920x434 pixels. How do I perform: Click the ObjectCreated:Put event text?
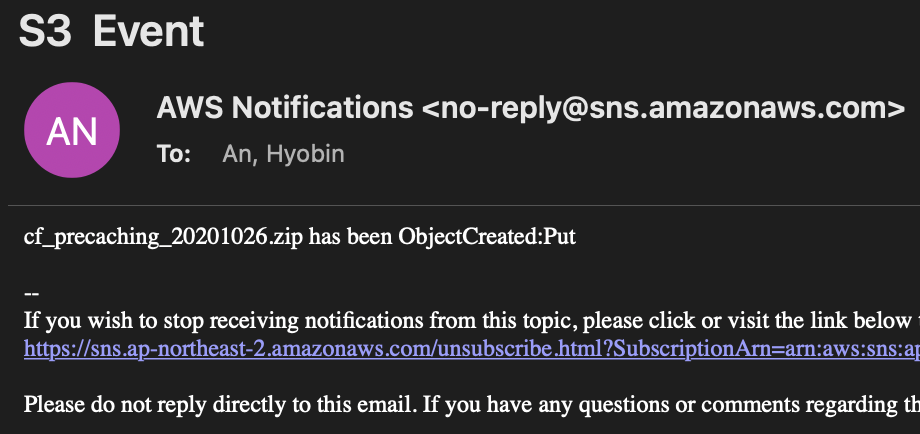(488, 236)
